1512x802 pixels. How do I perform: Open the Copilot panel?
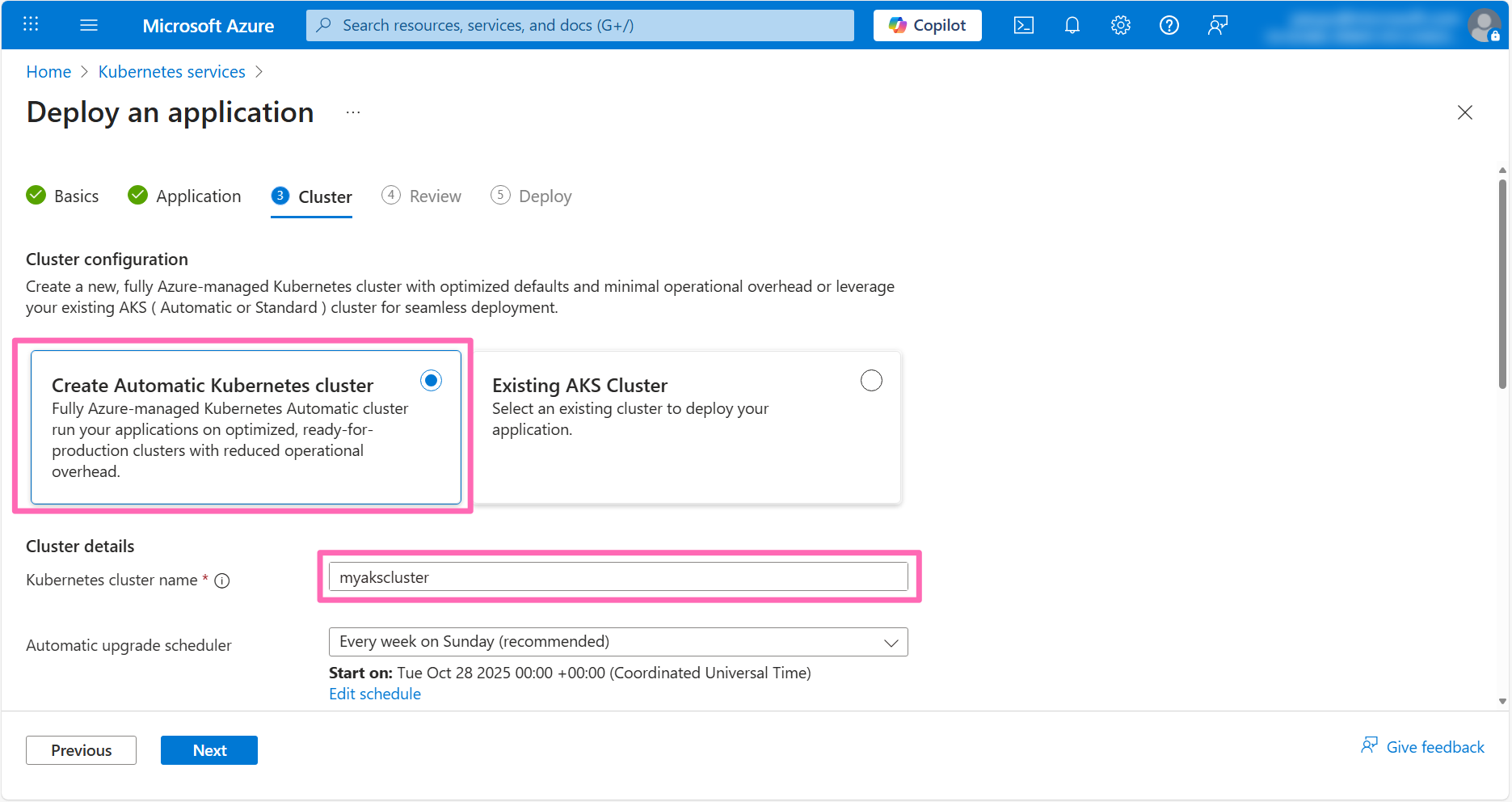[x=927, y=25]
